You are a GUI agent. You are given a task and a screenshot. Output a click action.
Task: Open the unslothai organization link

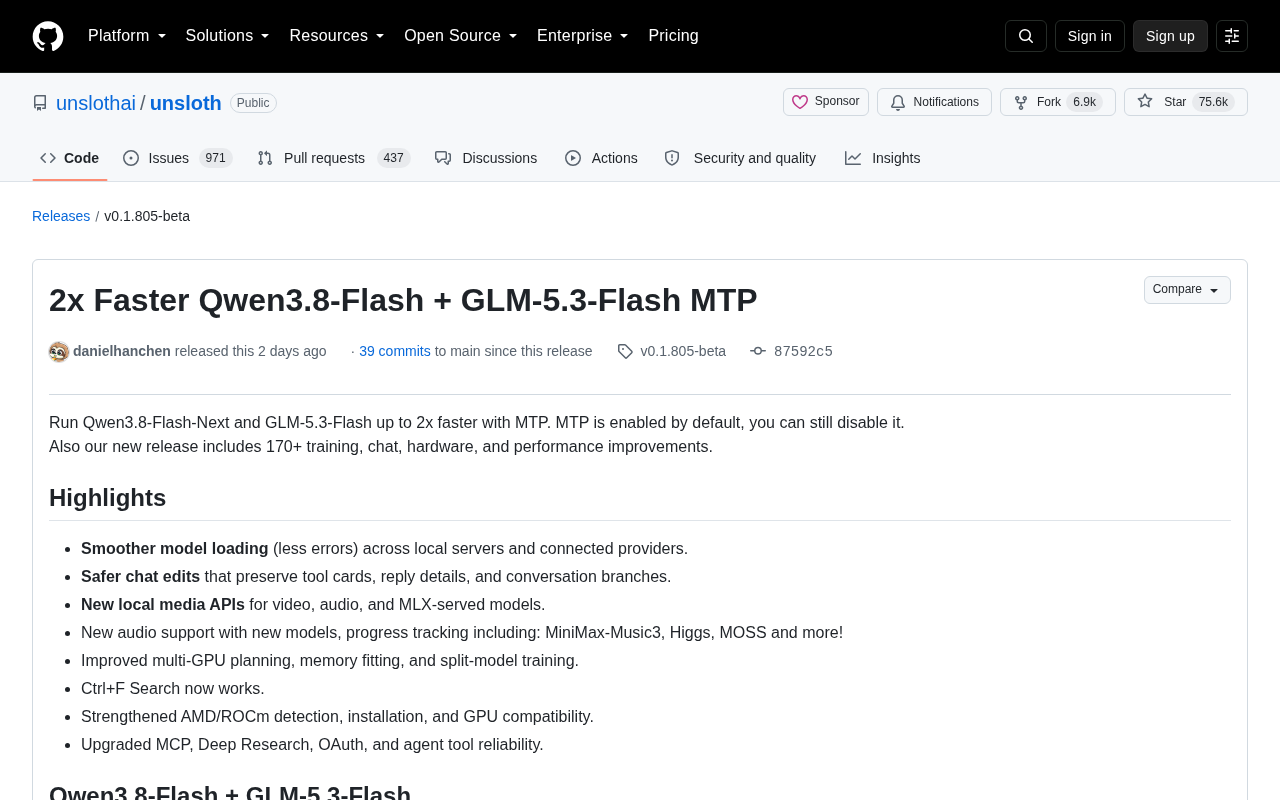click(x=96, y=103)
